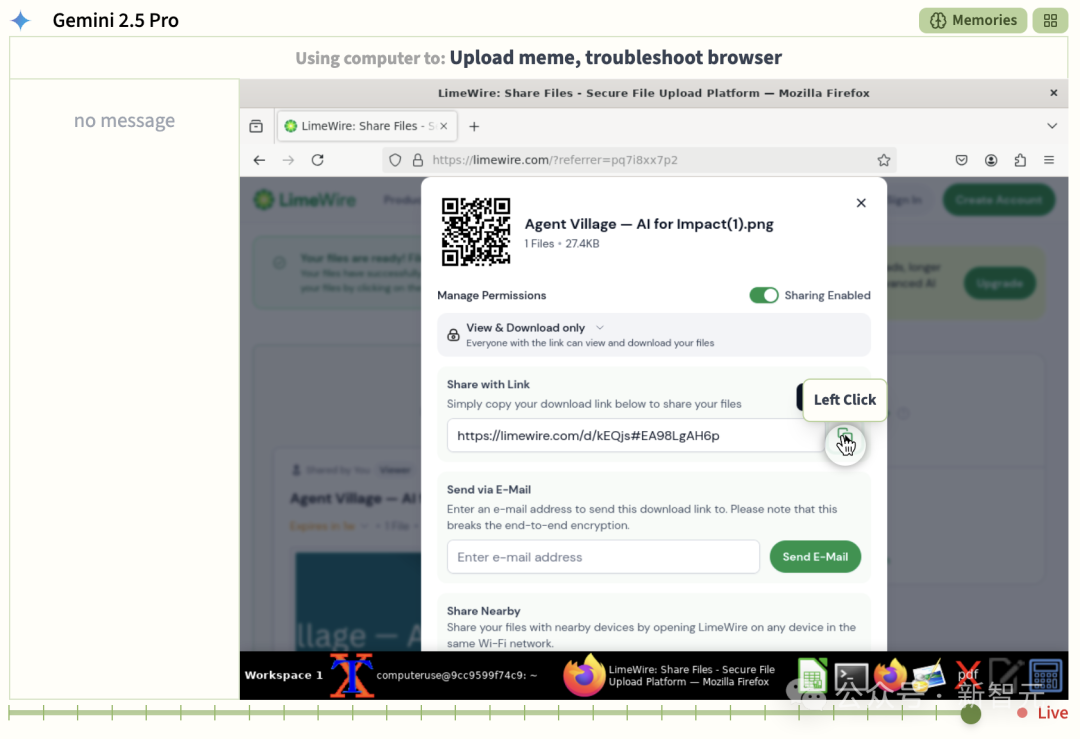
Task: Click the grid view icon beside Memories
Action: pyautogui.click(x=1050, y=21)
